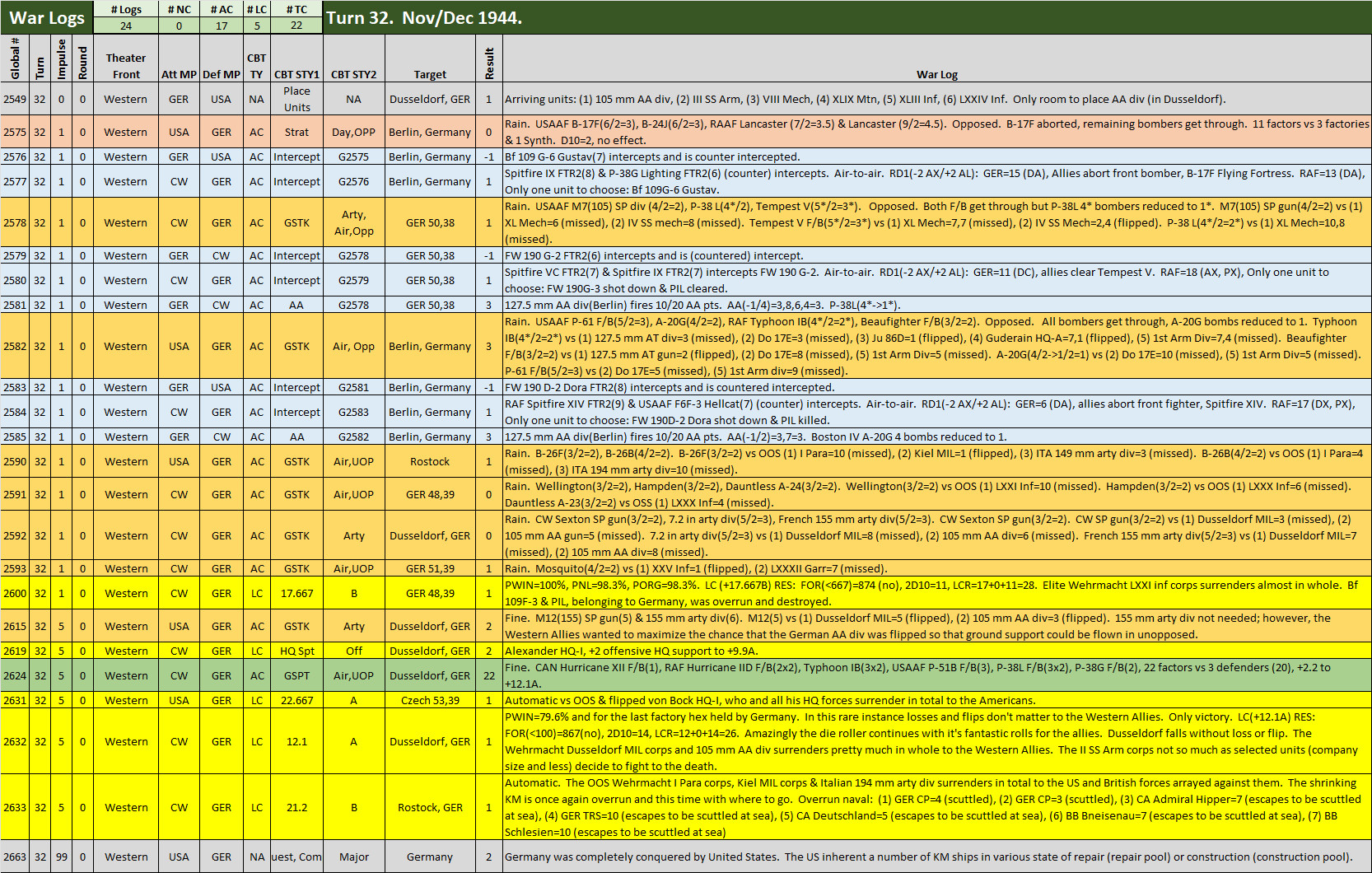Click the war log starting "Rain. USAAF P-61"
Screen dimensions: 1372x873
[937, 346]
